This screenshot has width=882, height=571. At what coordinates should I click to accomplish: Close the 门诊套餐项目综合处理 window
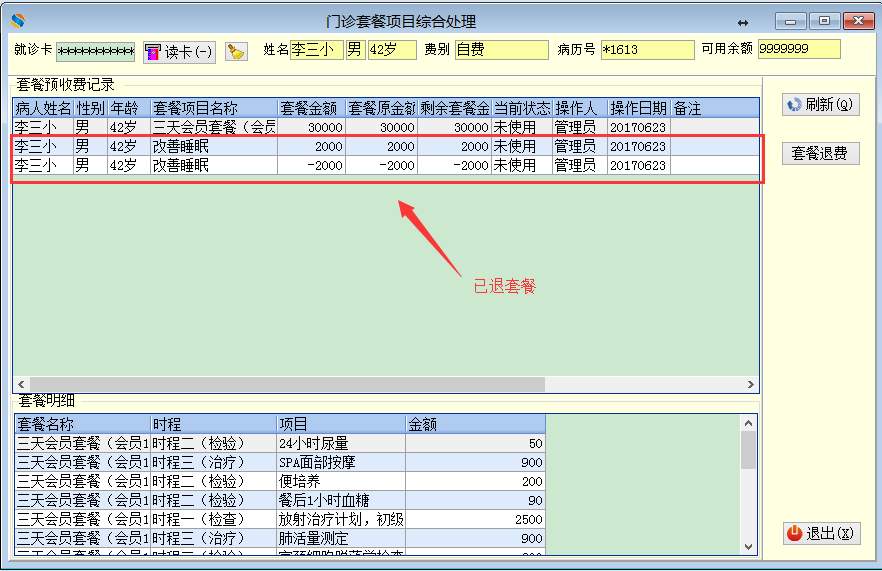click(x=858, y=21)
